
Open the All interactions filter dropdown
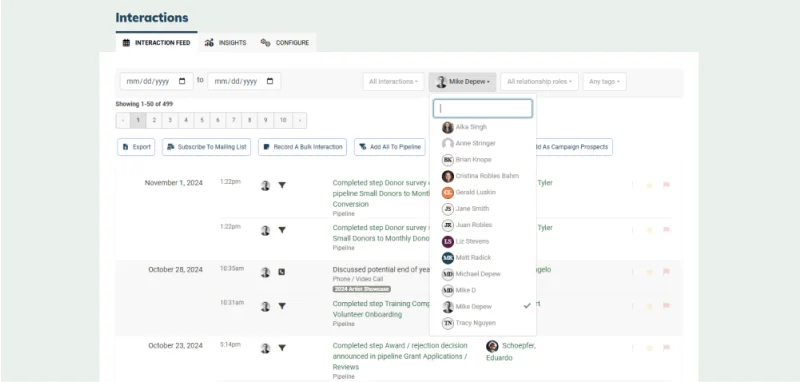pos(393,82)
